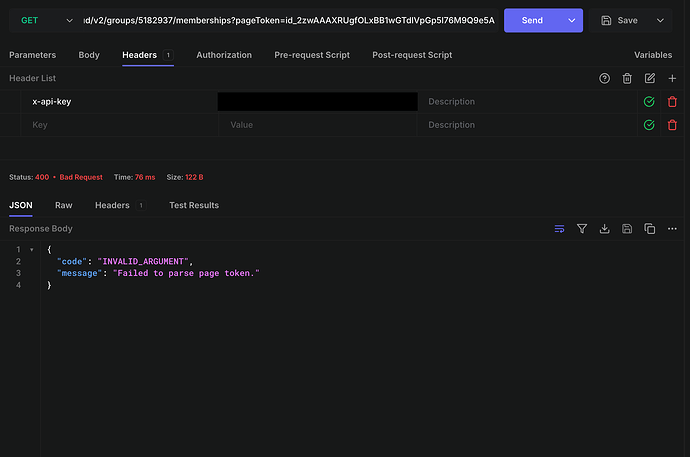Click the 76 ms time value
The width and height of the screenshot is (690, 457).
pyautogui.click(x=145, y=177)
